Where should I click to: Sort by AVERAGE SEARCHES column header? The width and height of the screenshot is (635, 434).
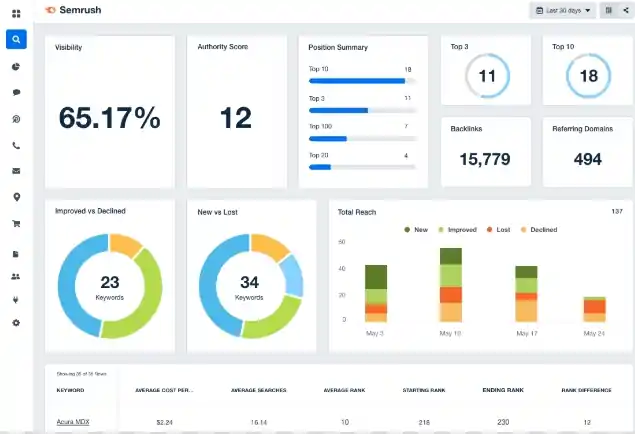(x=259, y=390)
